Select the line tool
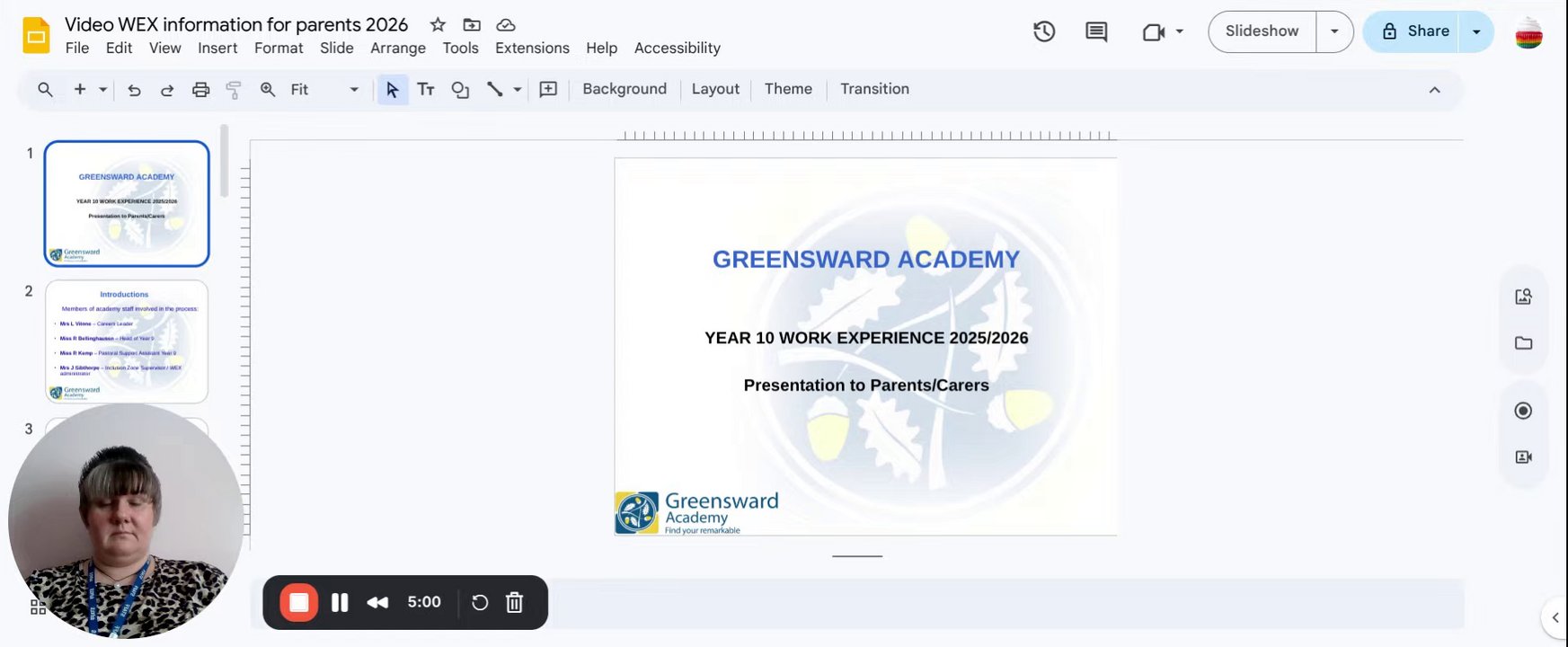 click(494, 89)
